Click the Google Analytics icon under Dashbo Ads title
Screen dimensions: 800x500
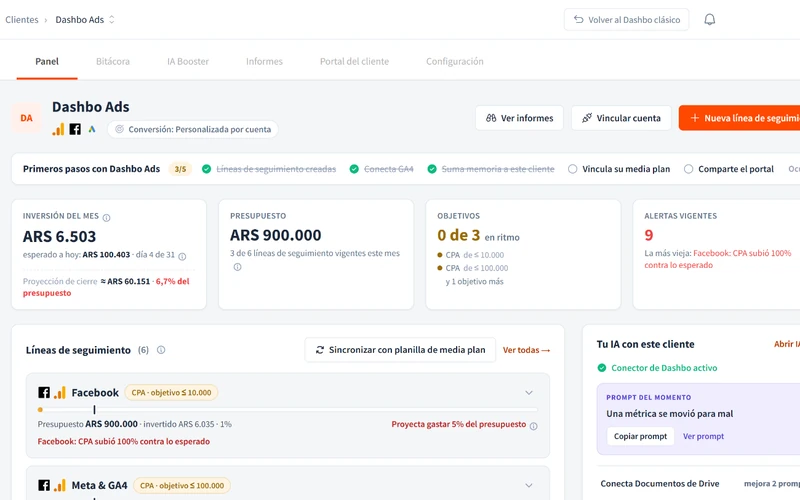pyautogui.click(x=58, y=129)
